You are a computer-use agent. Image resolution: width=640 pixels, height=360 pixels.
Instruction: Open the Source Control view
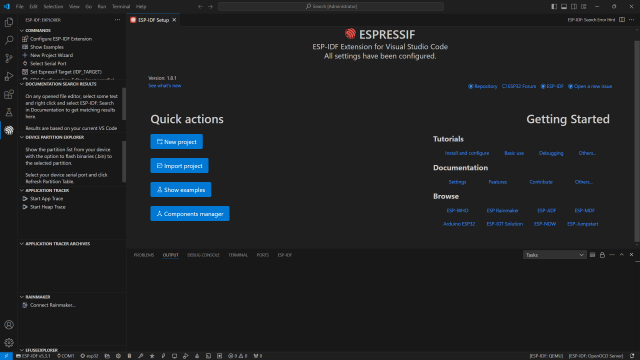(9, 58)
